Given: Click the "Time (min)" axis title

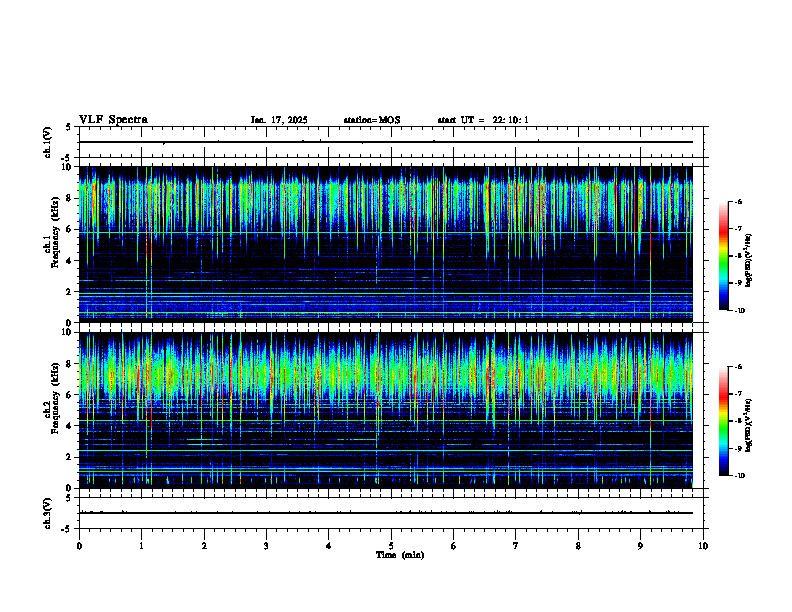Looking at the screenshot, I should click(400, 555).
